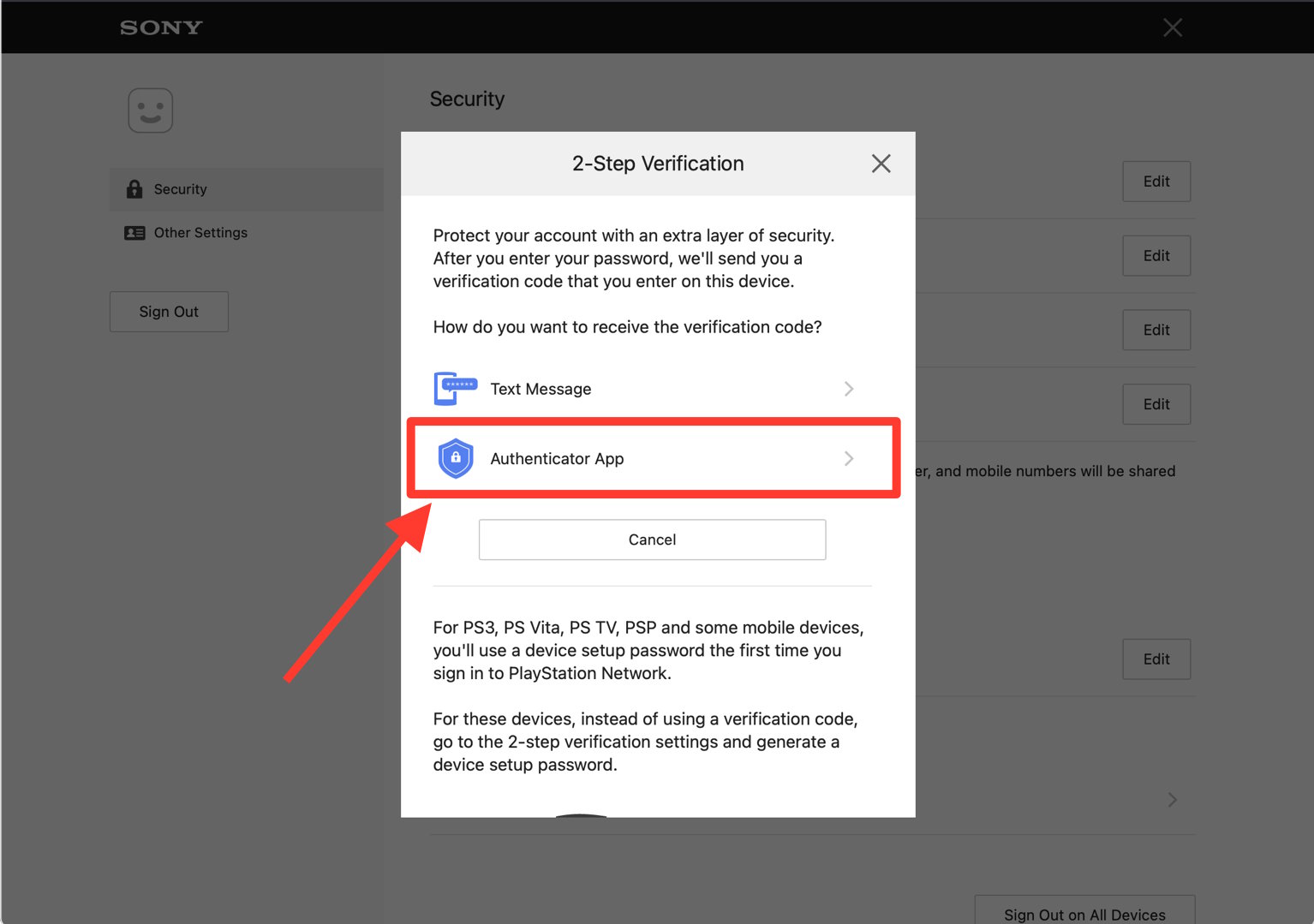Select the Authenticator App text label
1314x924 pixels.
[x=557, y=459]
